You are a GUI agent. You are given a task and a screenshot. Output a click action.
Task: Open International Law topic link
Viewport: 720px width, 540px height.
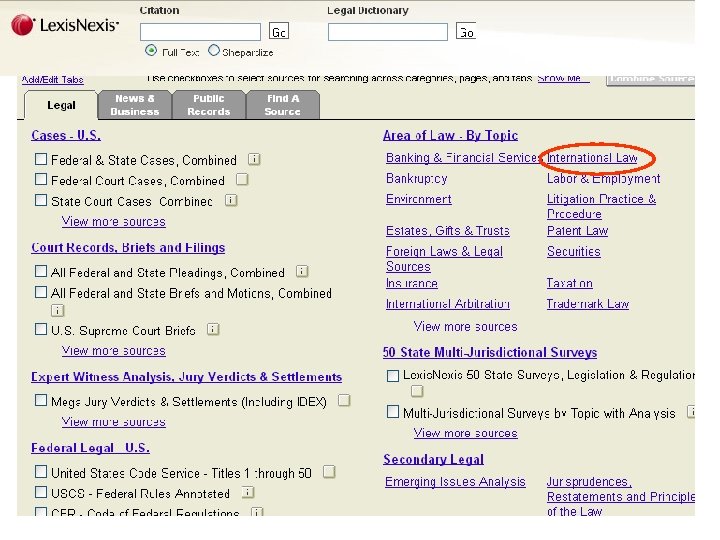tap(592, 158)
